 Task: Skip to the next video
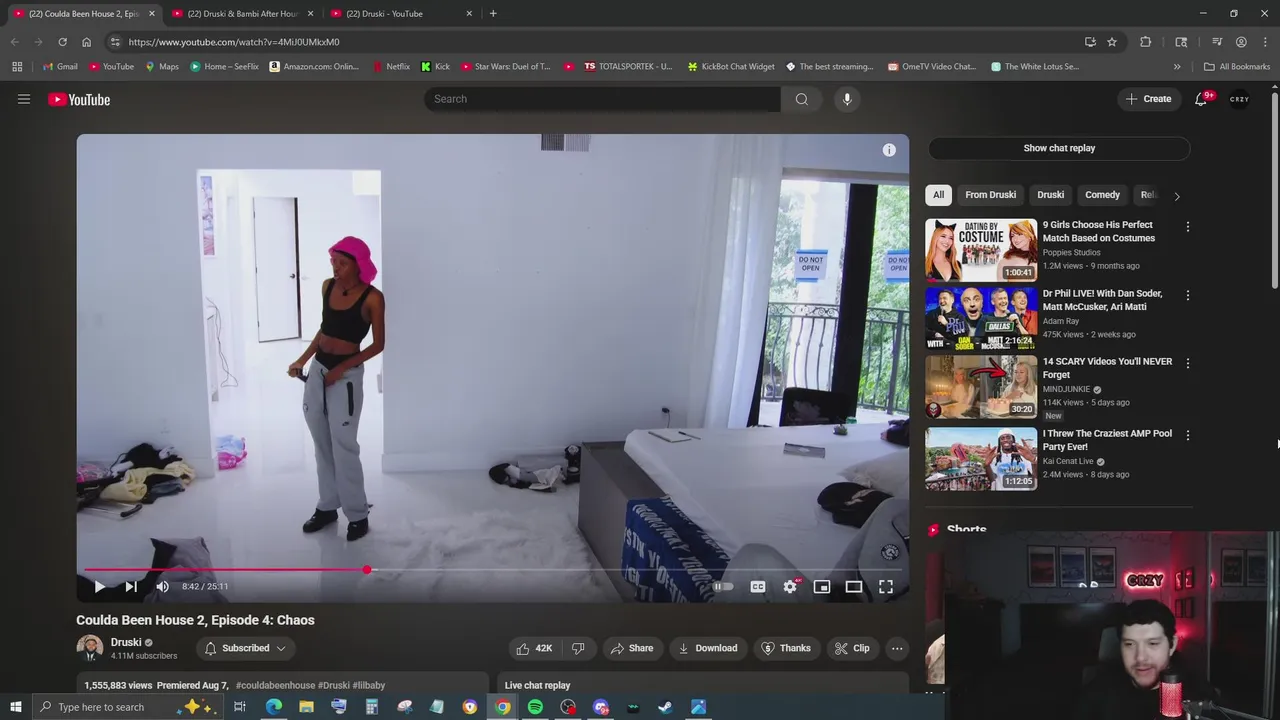(131, 587)
